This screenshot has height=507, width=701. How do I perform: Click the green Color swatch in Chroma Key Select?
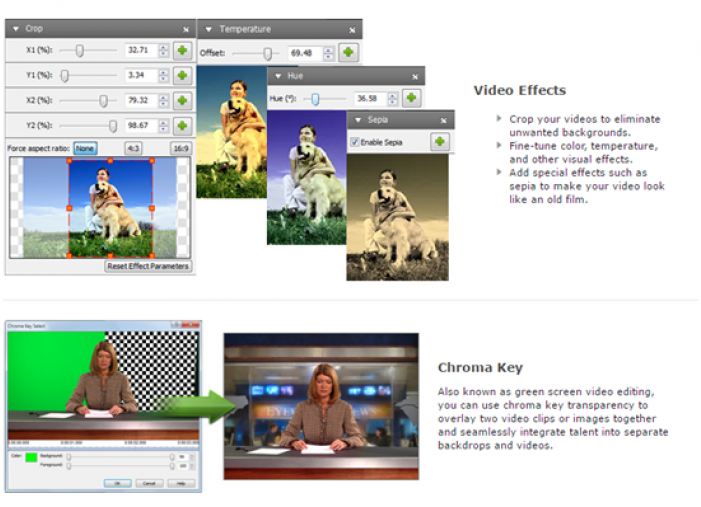31,457
